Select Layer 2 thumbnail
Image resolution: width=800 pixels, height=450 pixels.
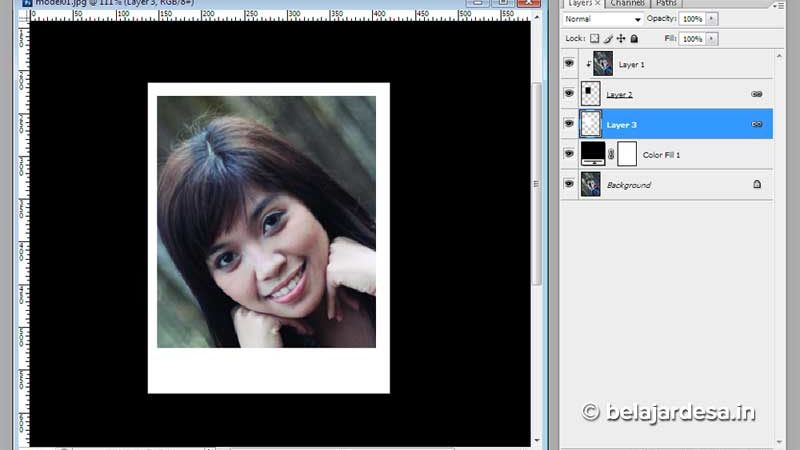point(591,94)
